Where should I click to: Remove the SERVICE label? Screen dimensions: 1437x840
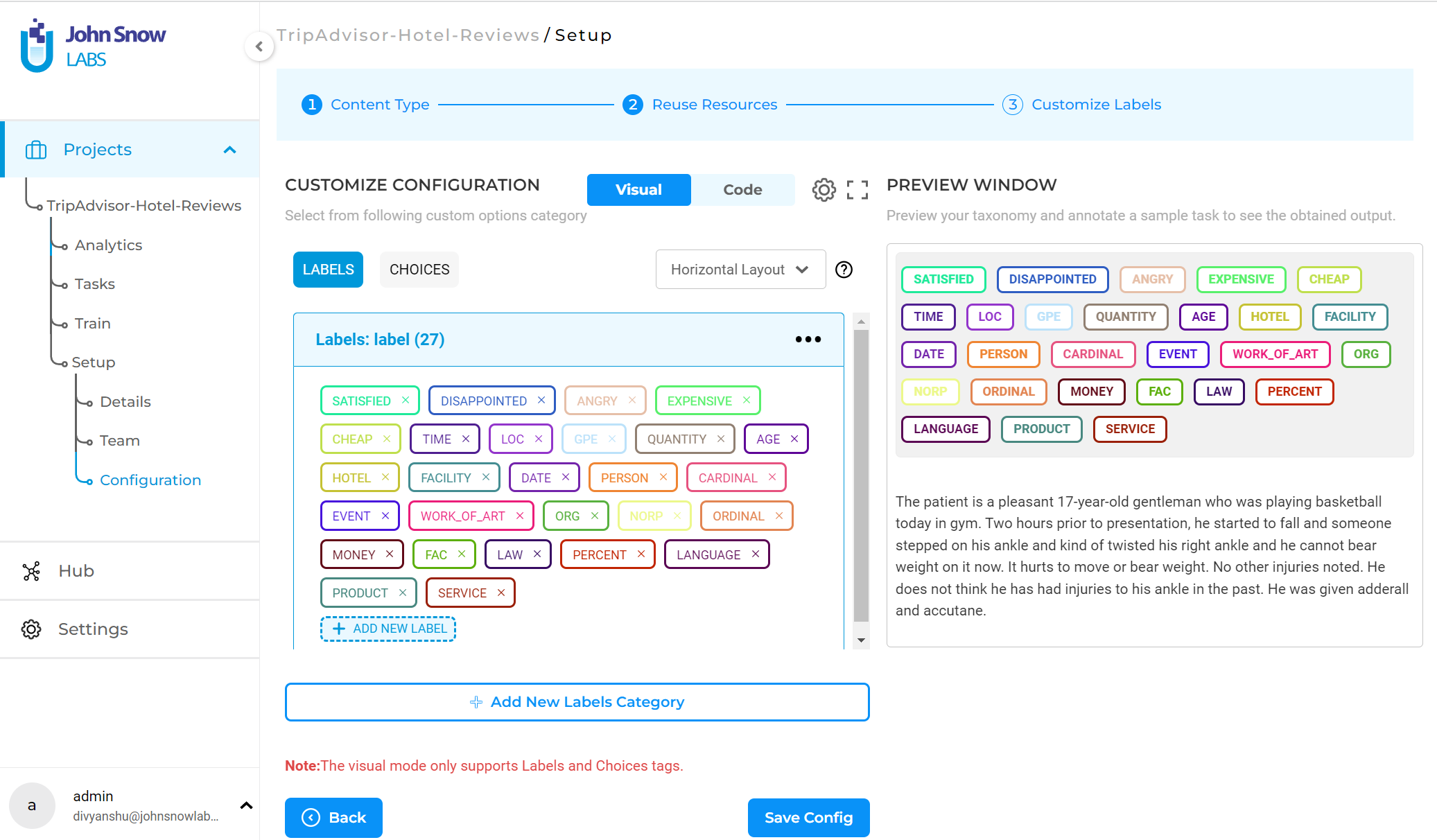pos(501,593)
